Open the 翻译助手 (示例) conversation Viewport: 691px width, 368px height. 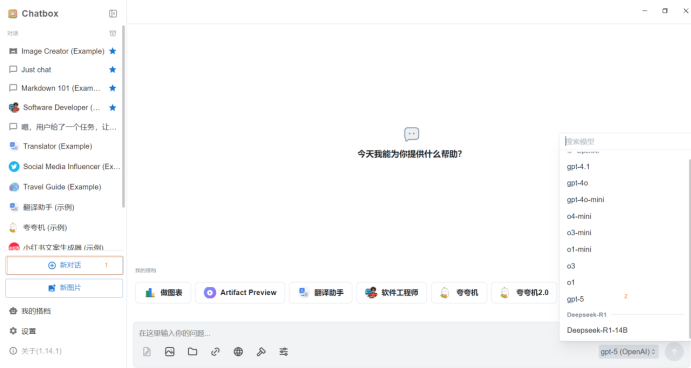click(x=63, y=207)
